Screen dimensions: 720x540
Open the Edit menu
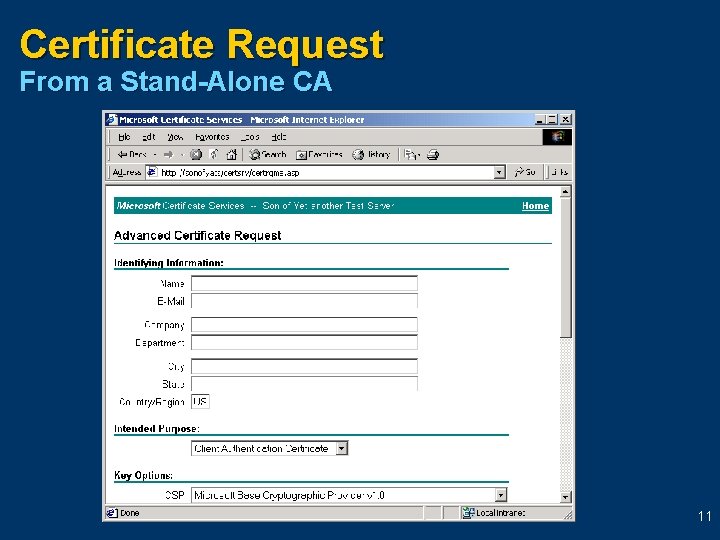coord(149,137)
